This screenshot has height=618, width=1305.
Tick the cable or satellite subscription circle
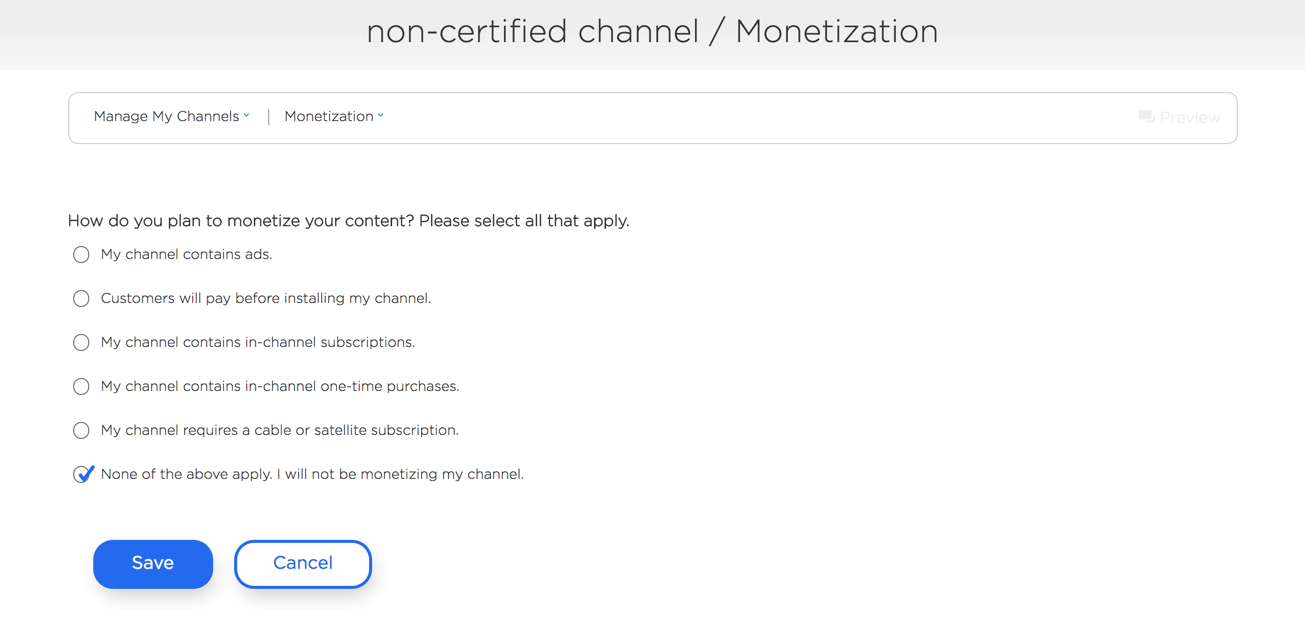tap(81, 431)
